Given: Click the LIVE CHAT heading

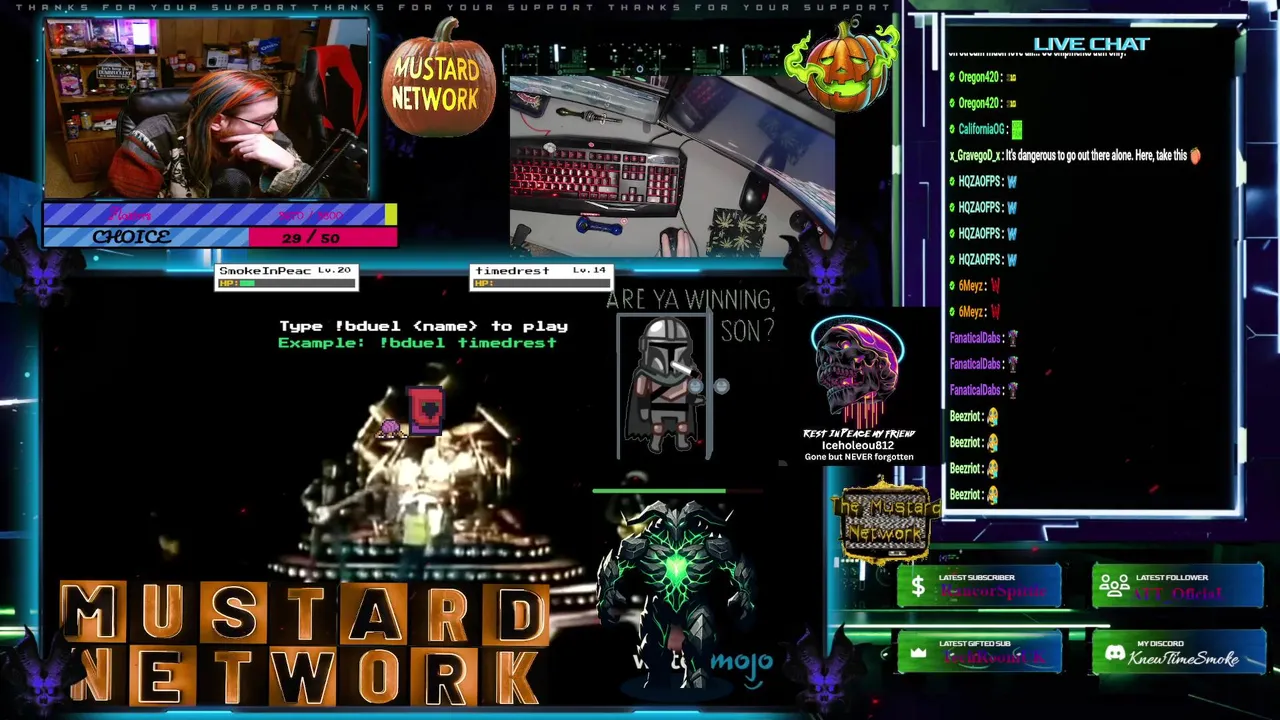Looking at the screenshot, I should [1091, 44].
